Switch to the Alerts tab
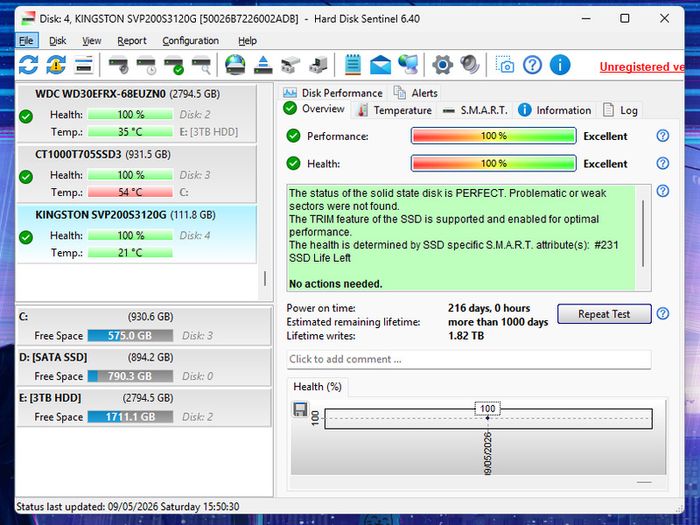Screen dimensions: 700x525 pos(416,93)
